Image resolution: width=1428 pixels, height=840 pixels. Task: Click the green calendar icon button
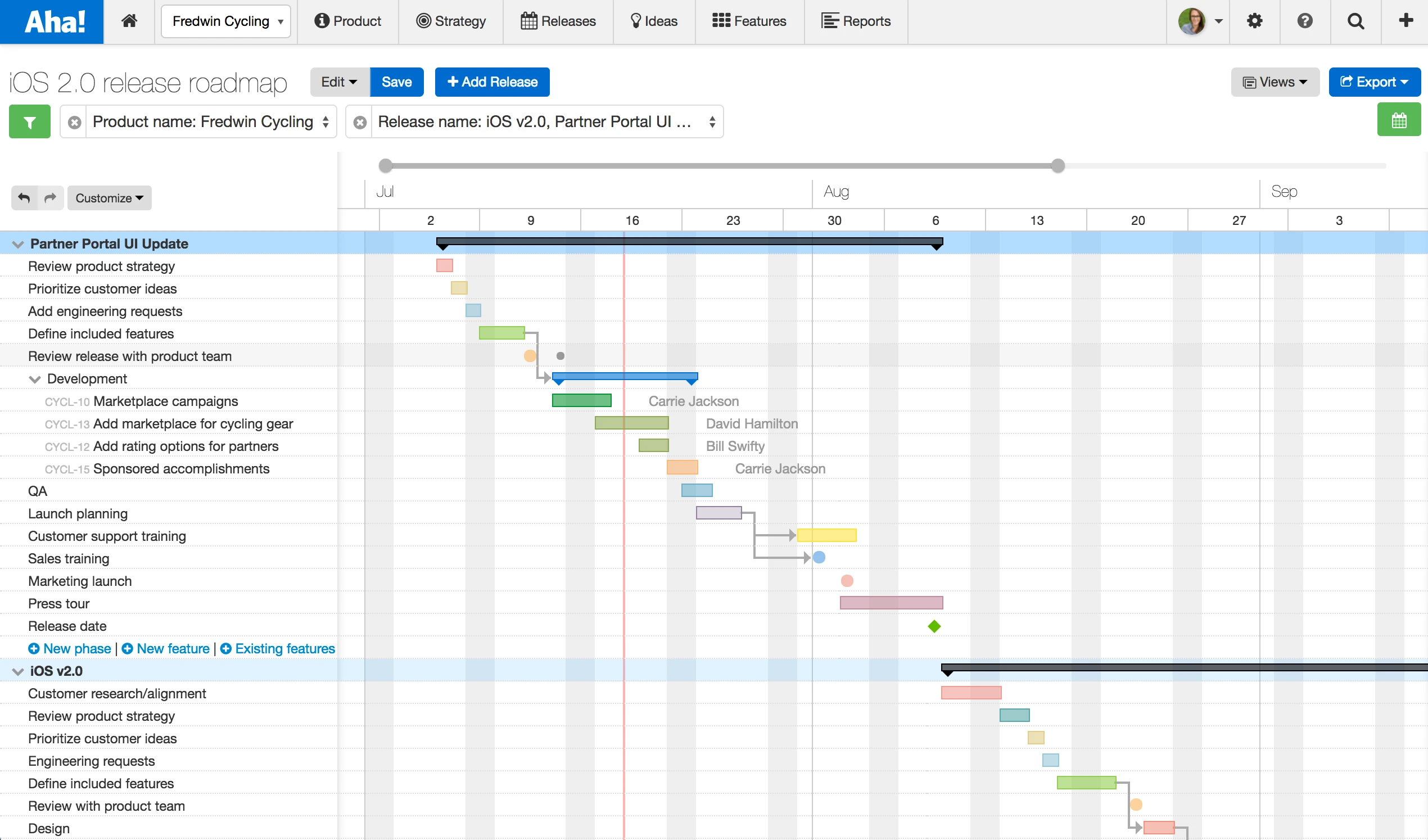pos(1399,120)
